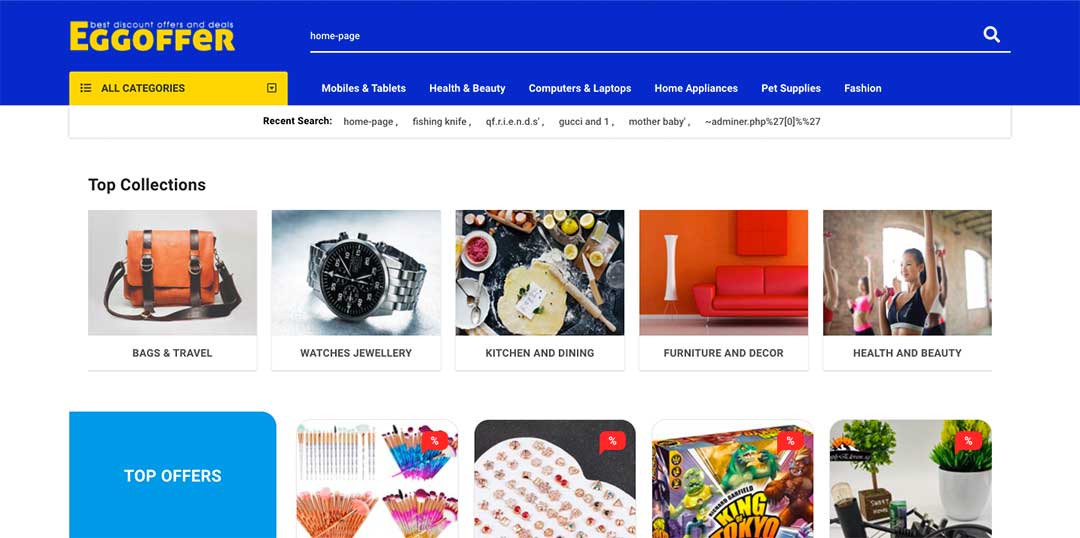
Task: Click the Top Offers blue banner
Action: pos(173,475)
